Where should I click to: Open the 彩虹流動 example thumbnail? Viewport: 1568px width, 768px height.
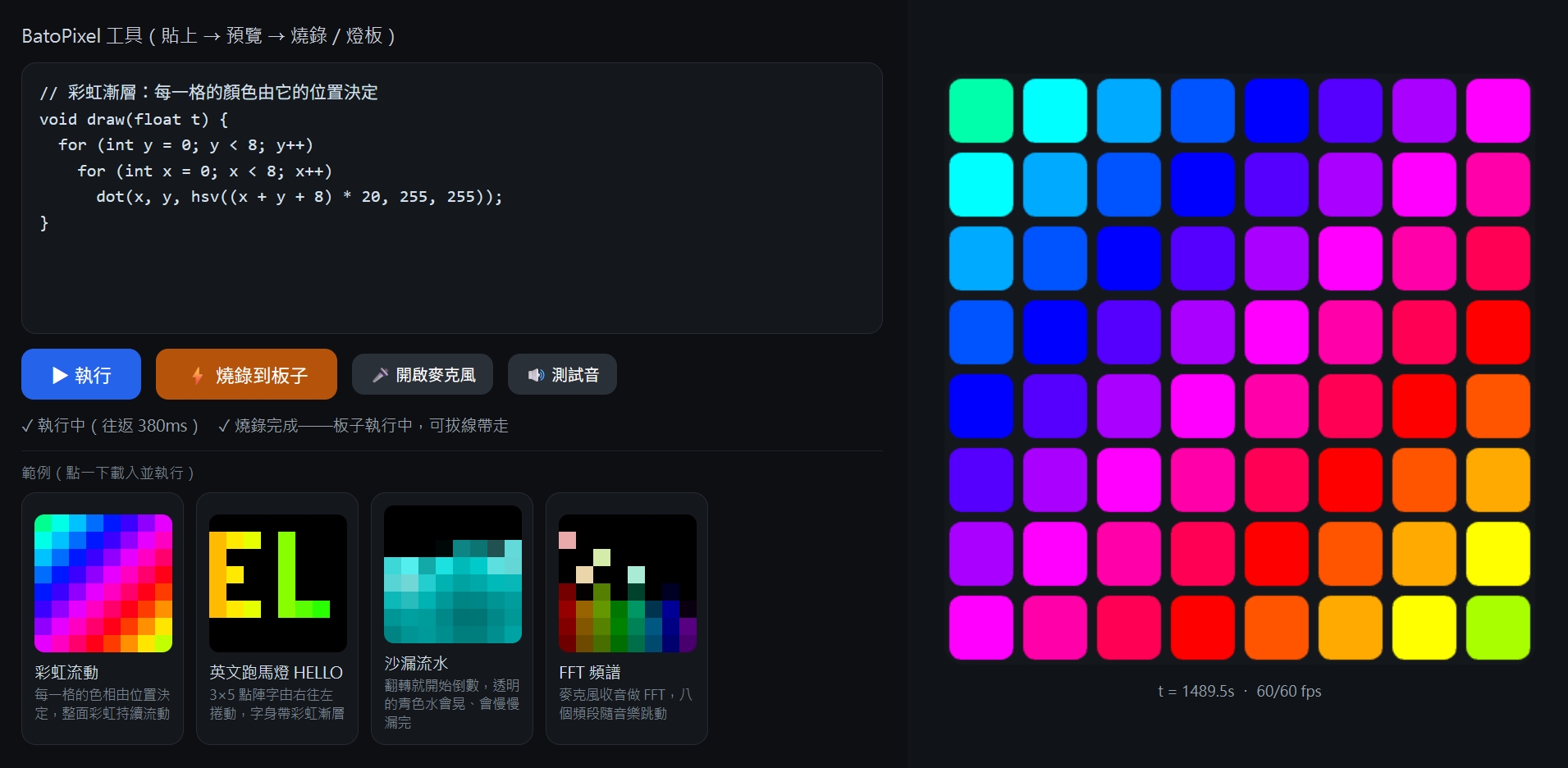103,583
